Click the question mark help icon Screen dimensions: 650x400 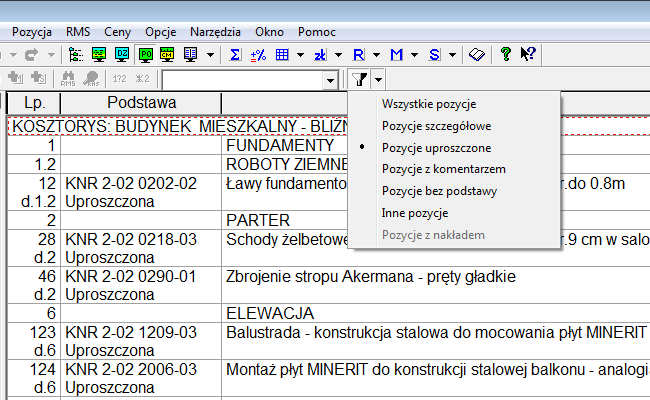point(506,53)
